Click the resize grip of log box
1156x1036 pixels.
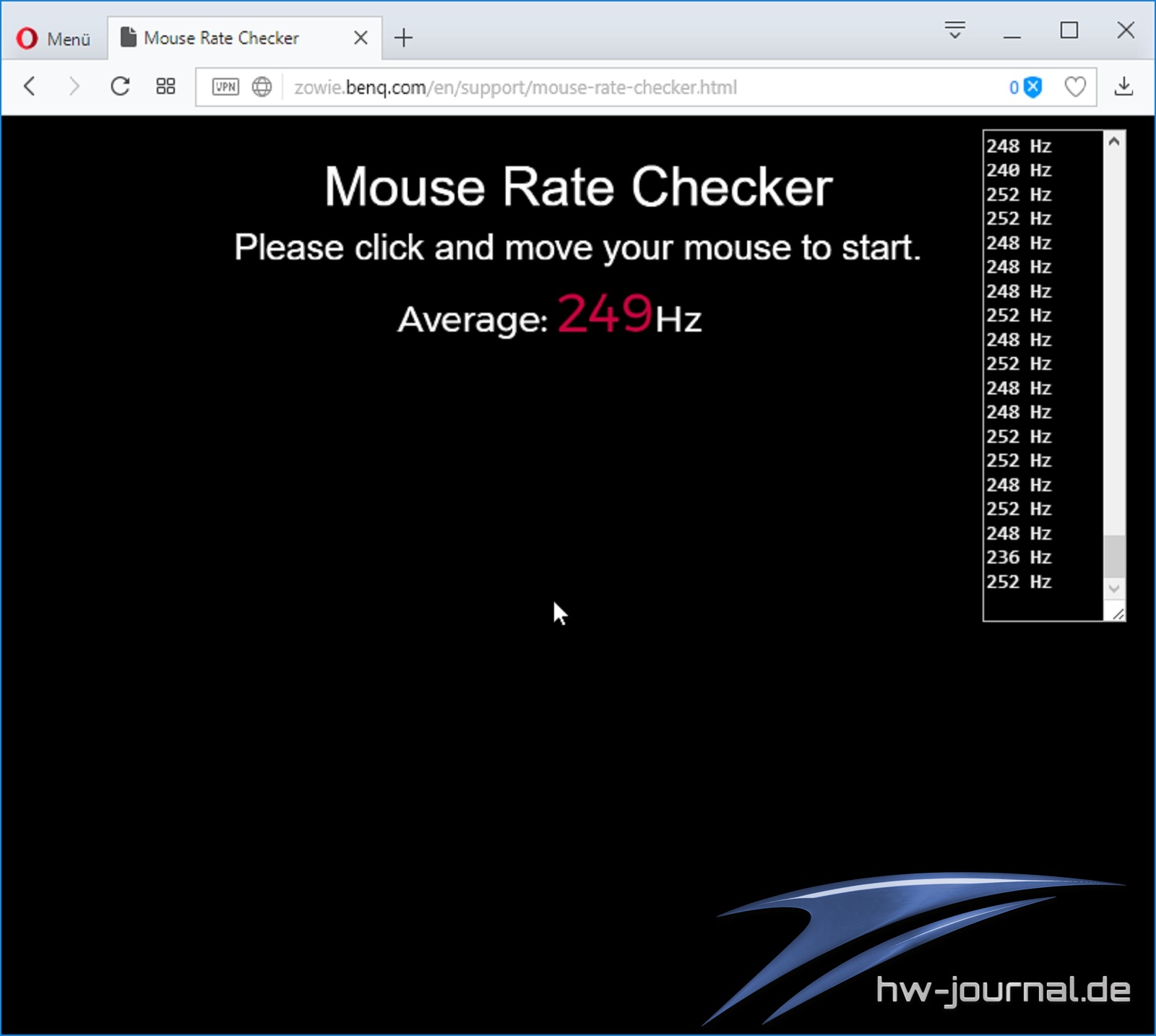coord(1118,613)
